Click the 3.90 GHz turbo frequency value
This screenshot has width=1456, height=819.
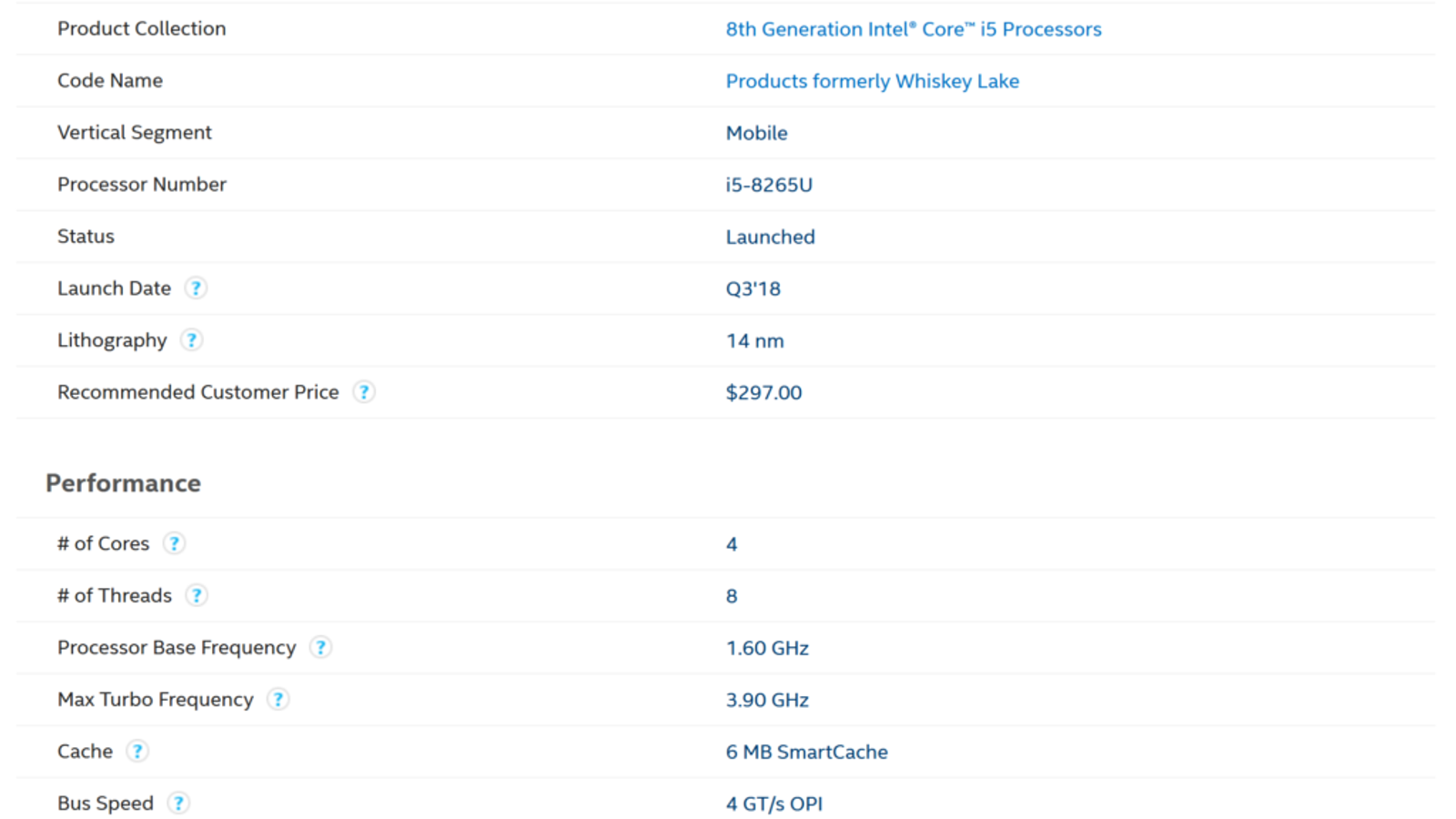767,700
